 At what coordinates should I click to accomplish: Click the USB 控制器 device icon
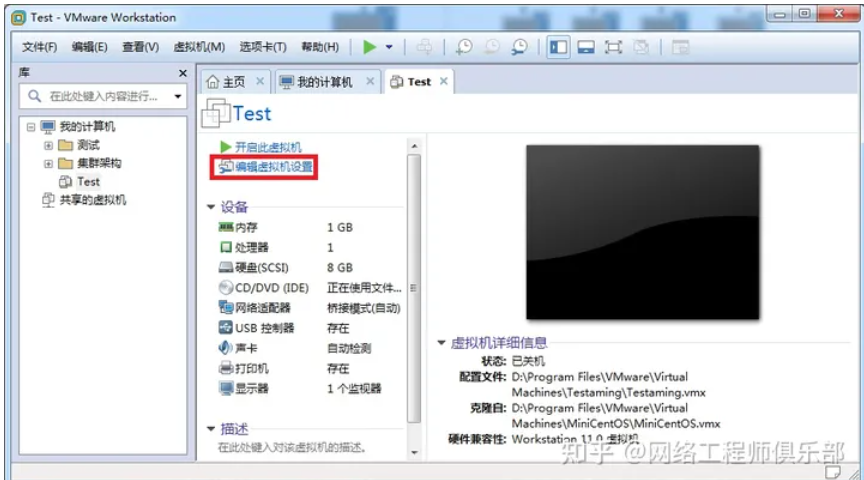(x=226, y=327)
